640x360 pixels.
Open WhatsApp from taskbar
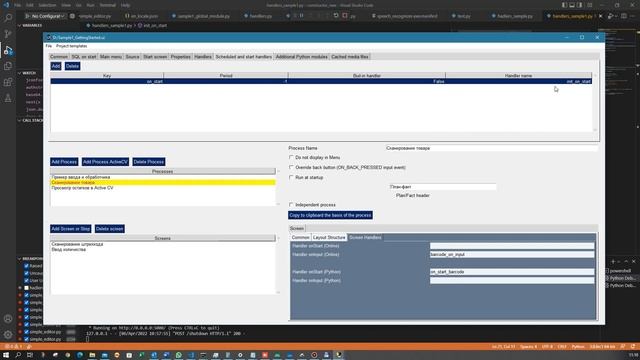click(x=178, y=355)
